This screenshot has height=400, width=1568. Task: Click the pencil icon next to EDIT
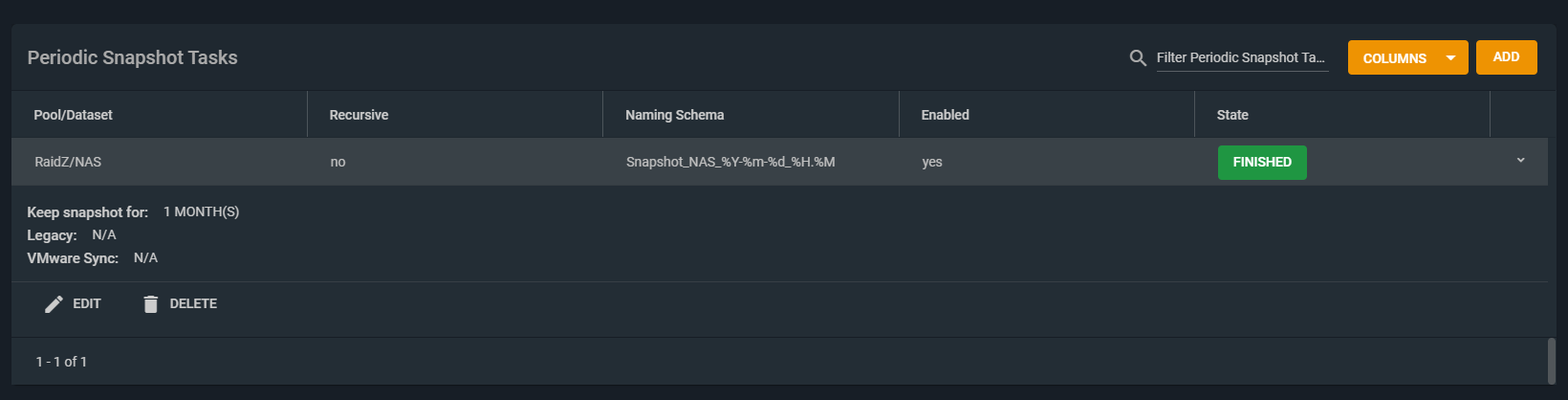point(54,304)
